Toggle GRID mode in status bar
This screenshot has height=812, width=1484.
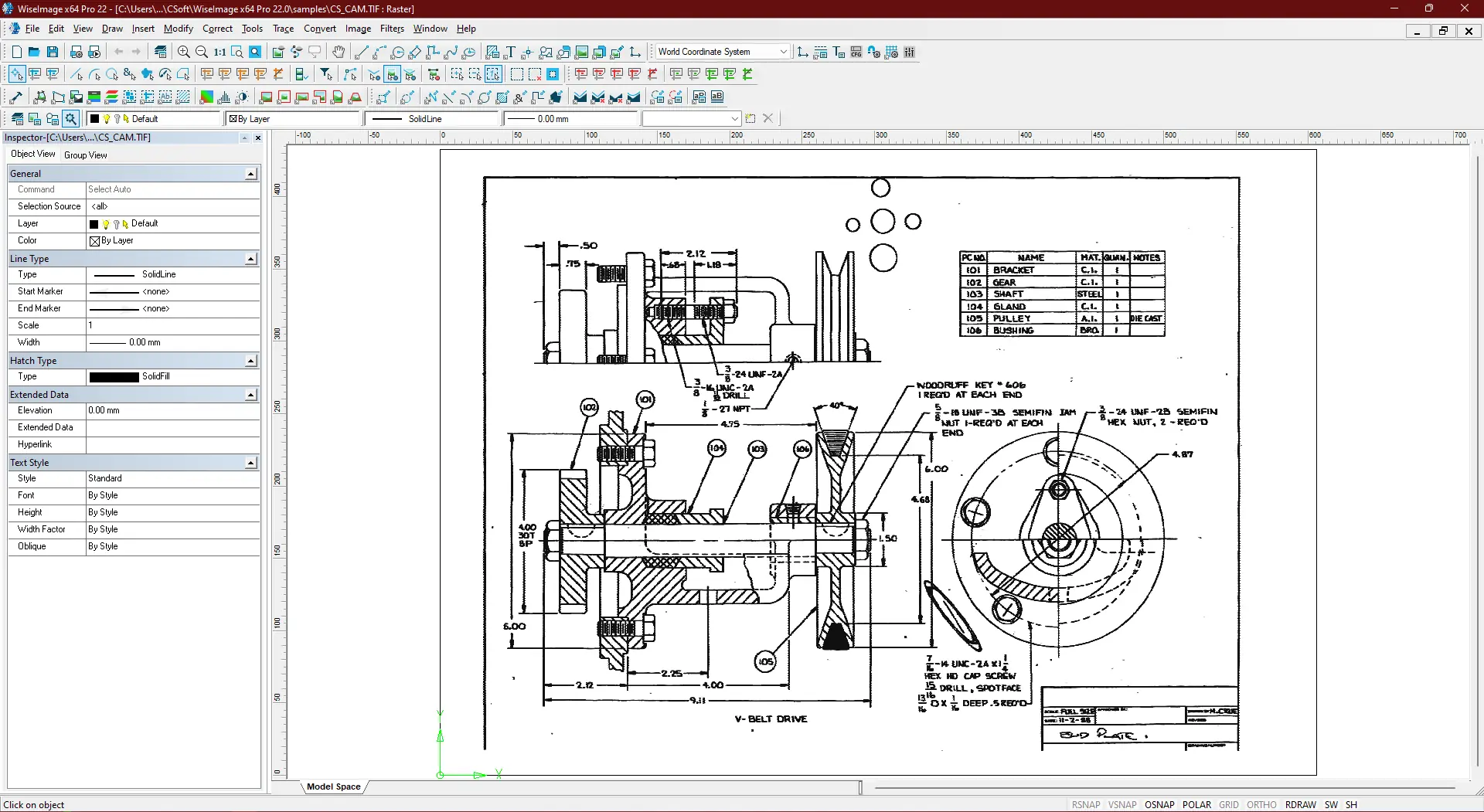pyautogui.click(x=1228, y=804)
